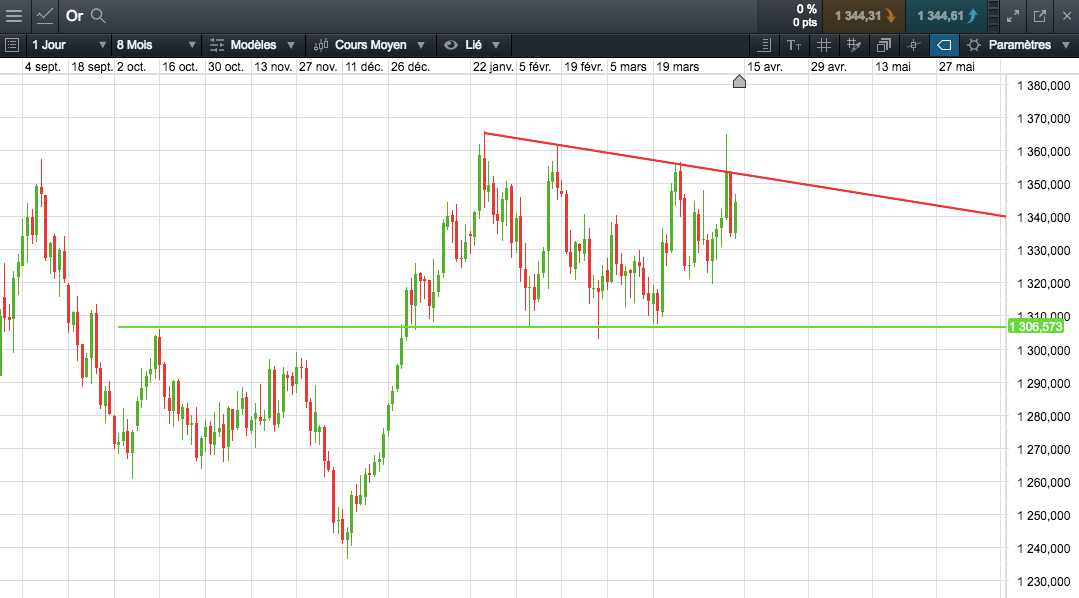
Task: Open the 1 Jour timeframe dropdown
Action: coord(69,45)
